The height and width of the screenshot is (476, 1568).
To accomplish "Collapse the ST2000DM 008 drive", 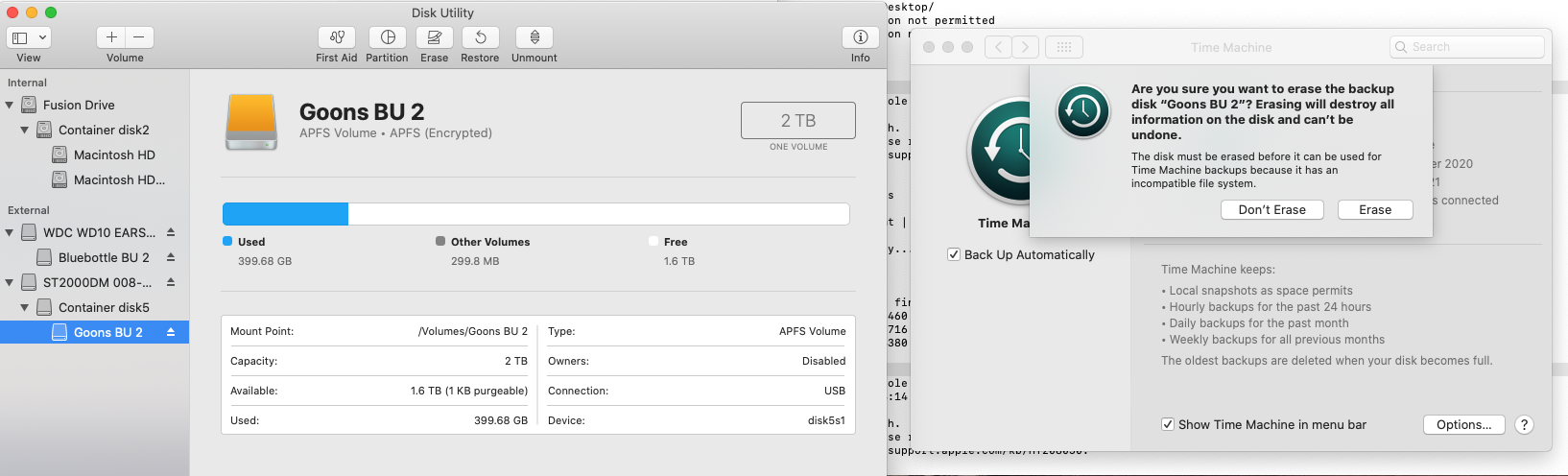I will coord(10,283).
